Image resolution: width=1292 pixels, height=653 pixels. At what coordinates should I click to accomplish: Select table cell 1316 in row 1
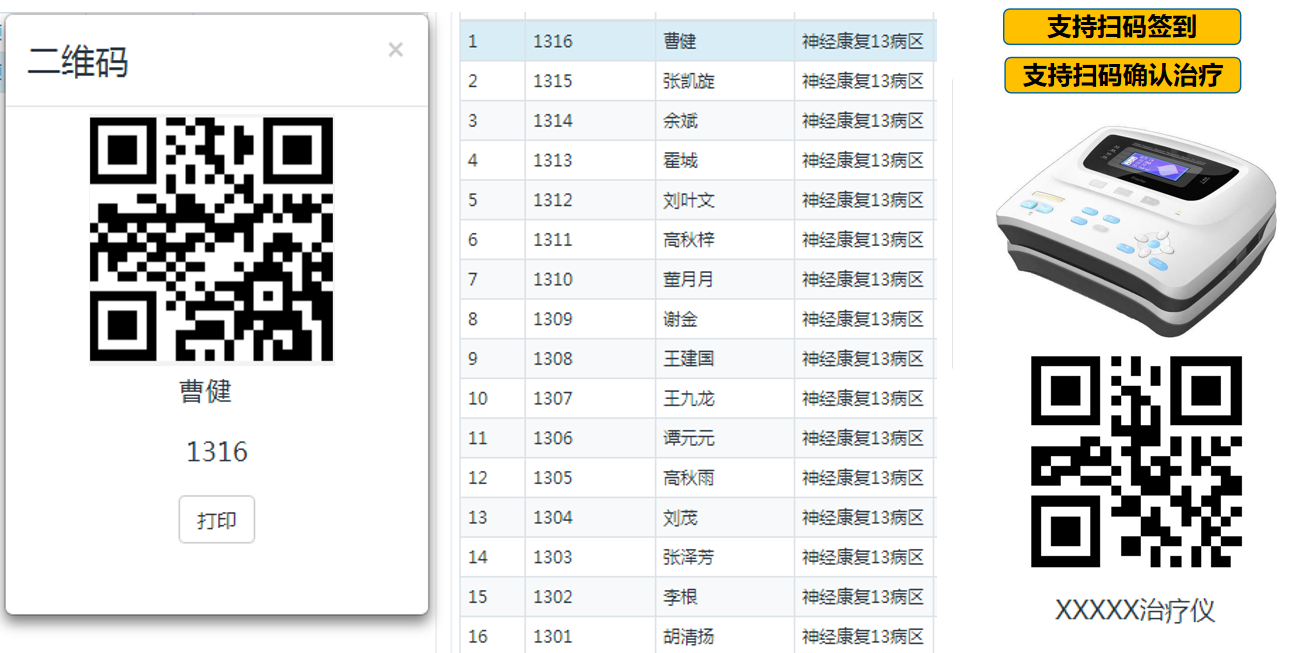click(x=553, y=41)
